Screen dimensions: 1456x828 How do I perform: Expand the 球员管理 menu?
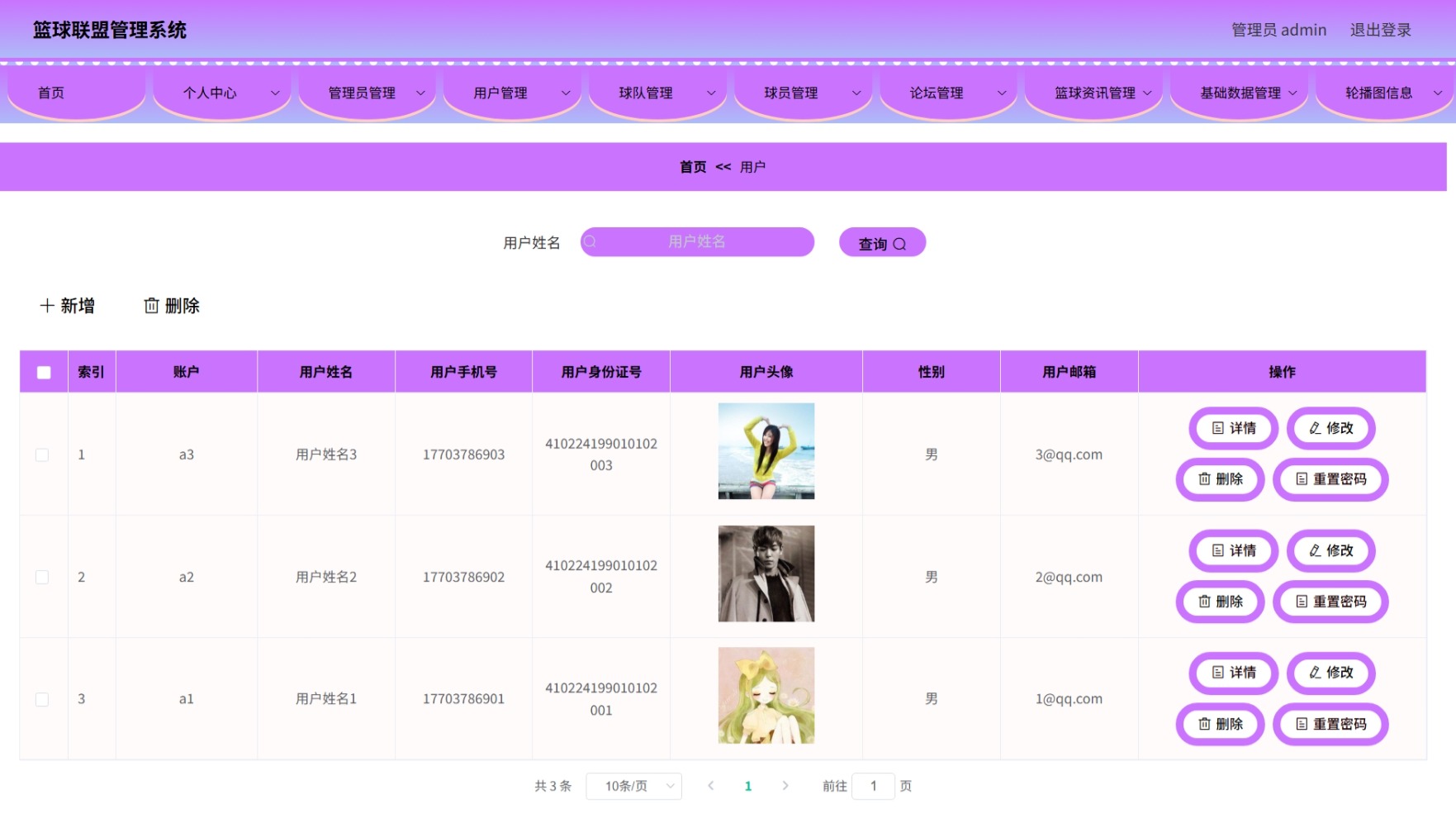(803, 93)
